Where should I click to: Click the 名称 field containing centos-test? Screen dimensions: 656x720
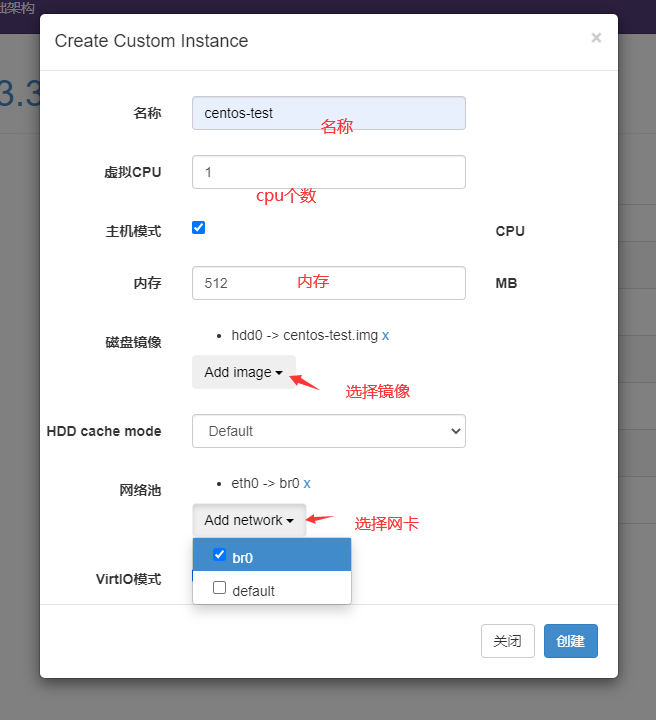328,113
